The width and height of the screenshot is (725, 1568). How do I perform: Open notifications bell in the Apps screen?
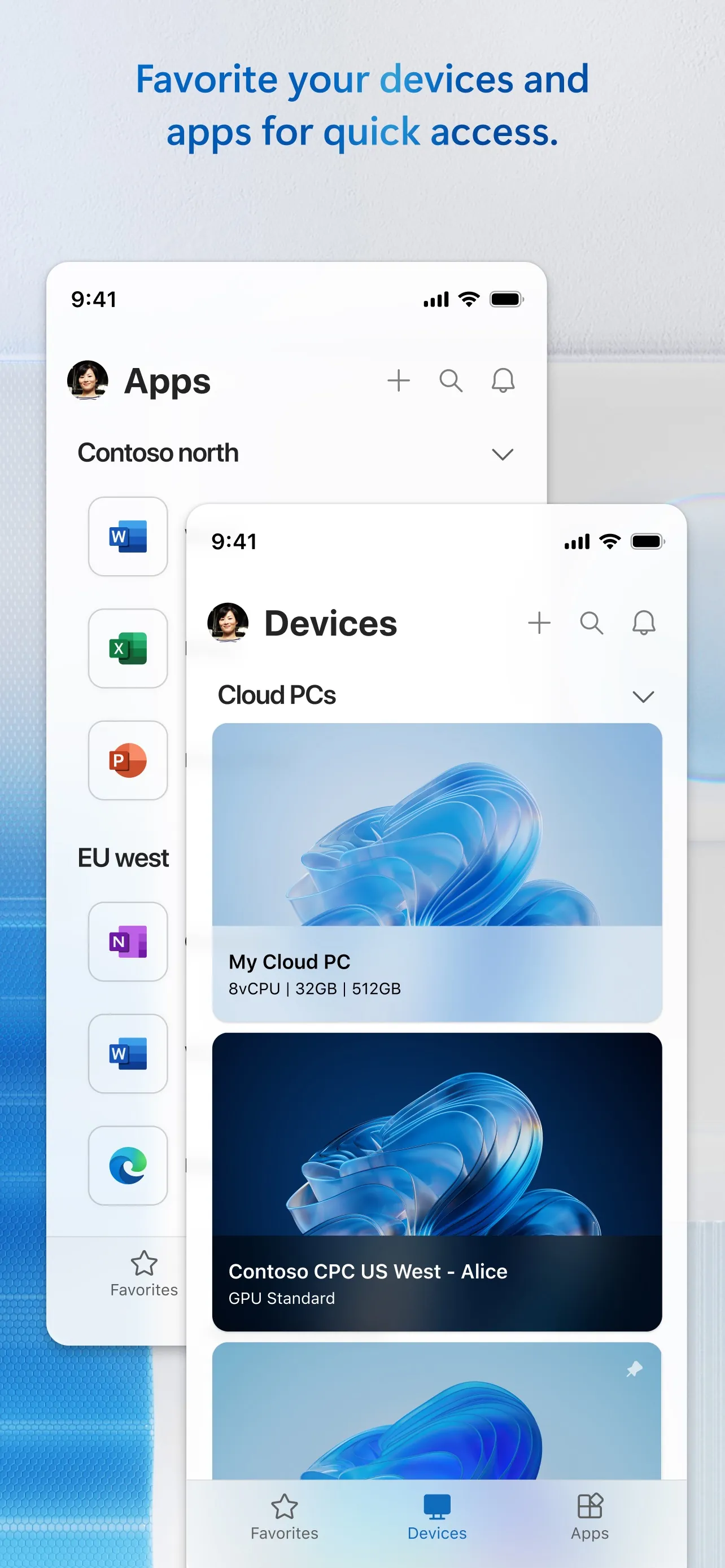point(503,380)
